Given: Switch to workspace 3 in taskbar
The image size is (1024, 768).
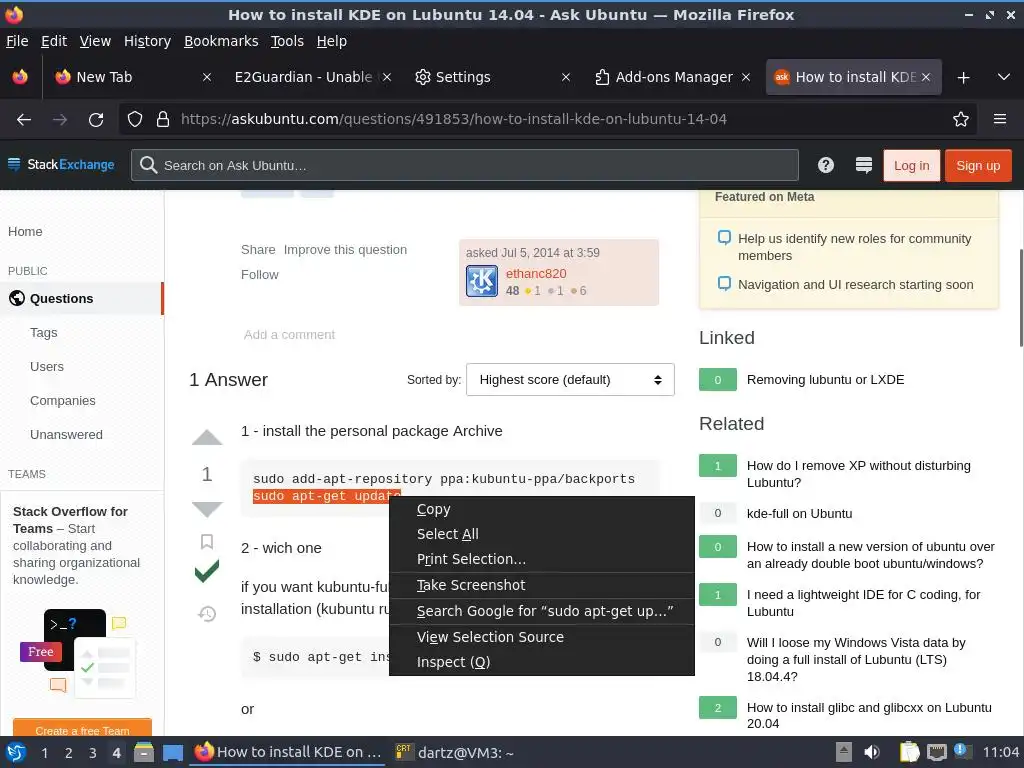Looking at the screenshot, I should pyautogui.click(x=93, y=753).
